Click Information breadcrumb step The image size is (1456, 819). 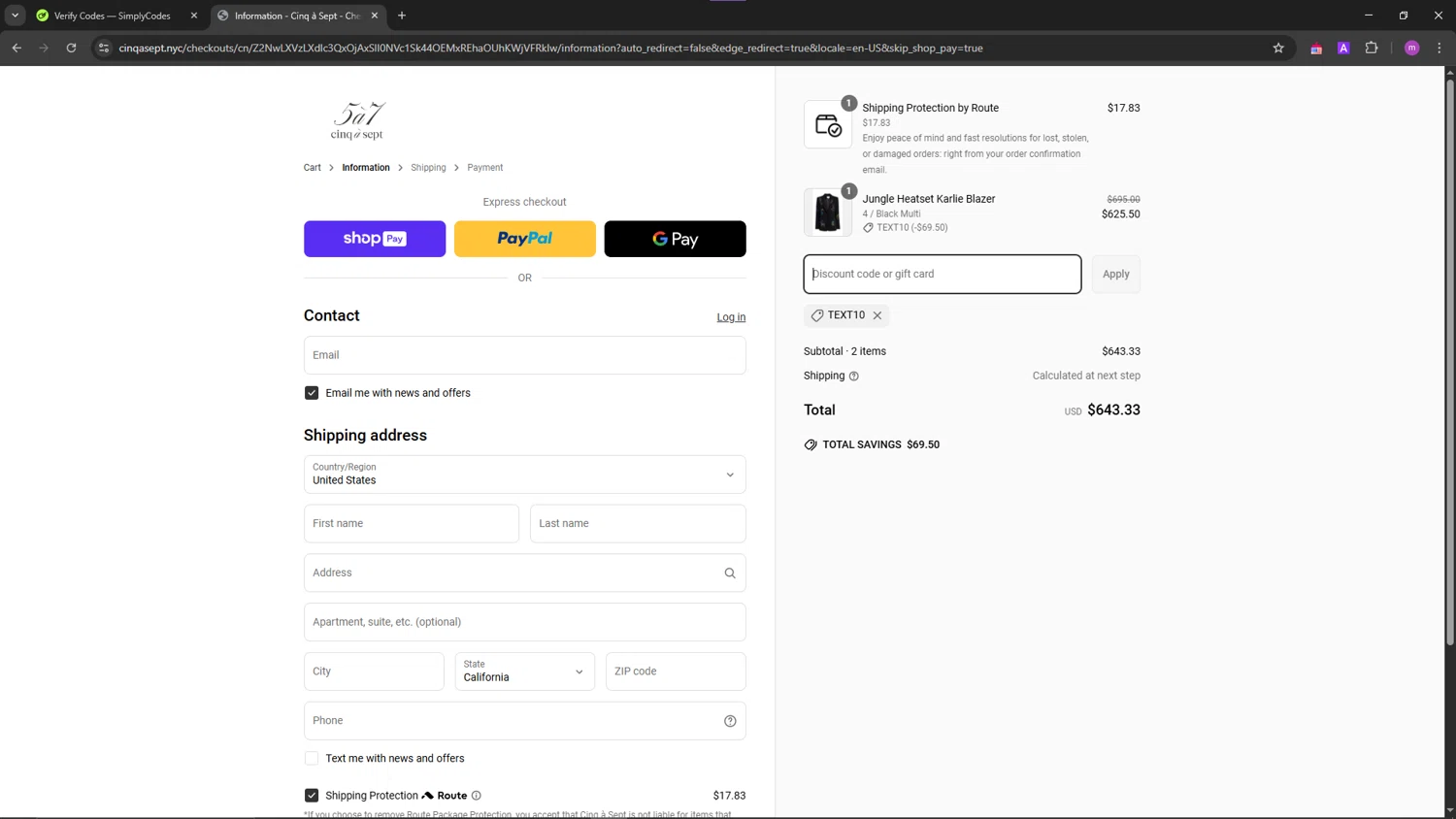(366, 168)
